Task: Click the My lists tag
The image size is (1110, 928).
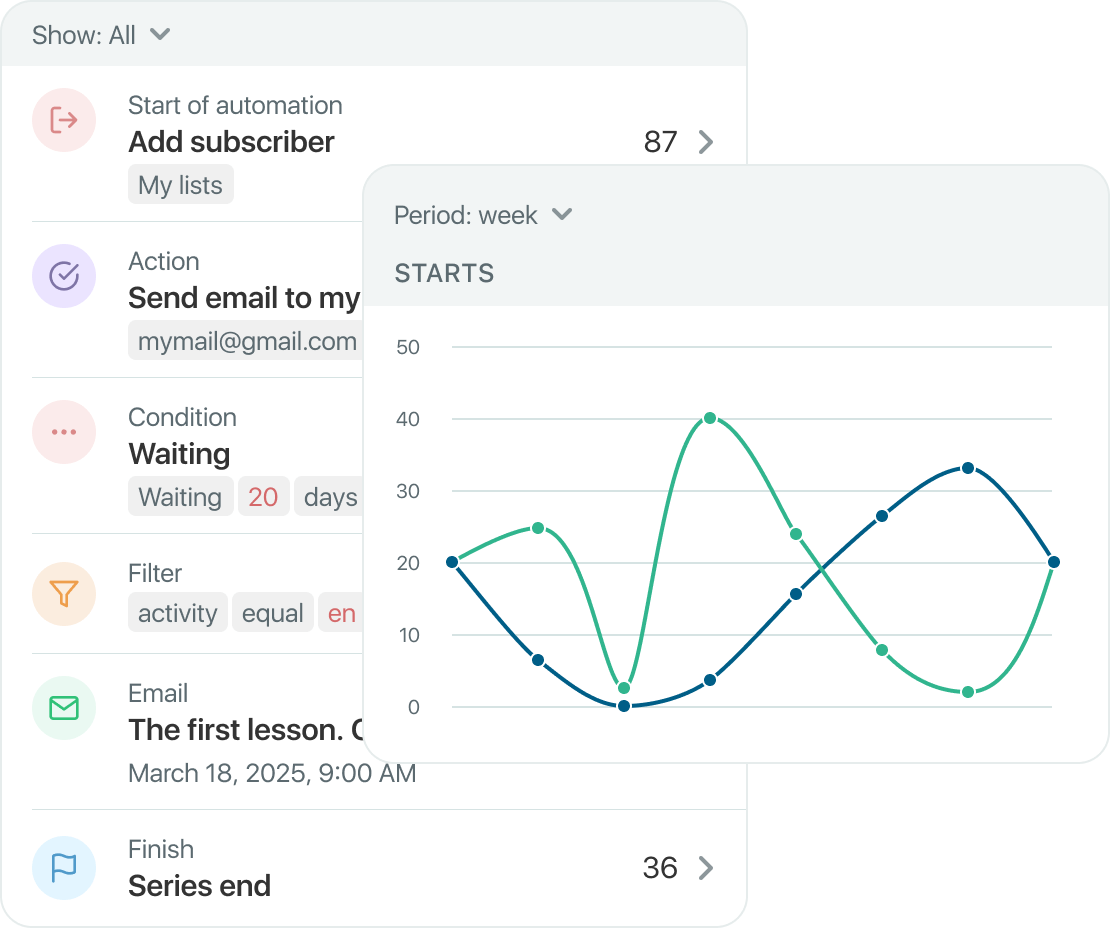Action: (x=181, y=185)
